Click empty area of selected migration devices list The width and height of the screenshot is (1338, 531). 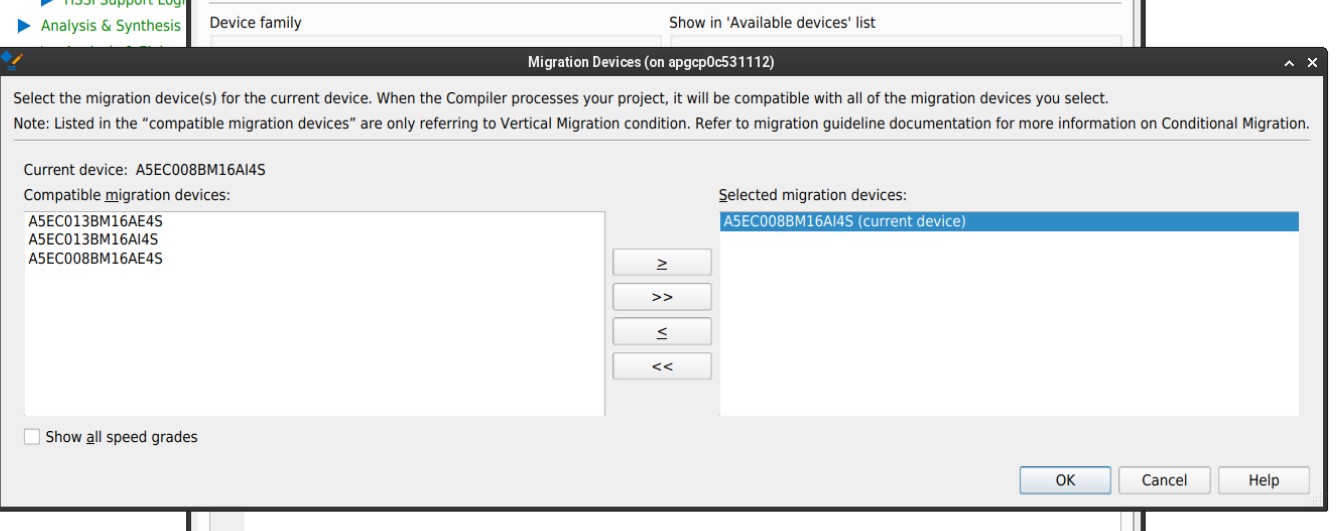[1008, 330]
